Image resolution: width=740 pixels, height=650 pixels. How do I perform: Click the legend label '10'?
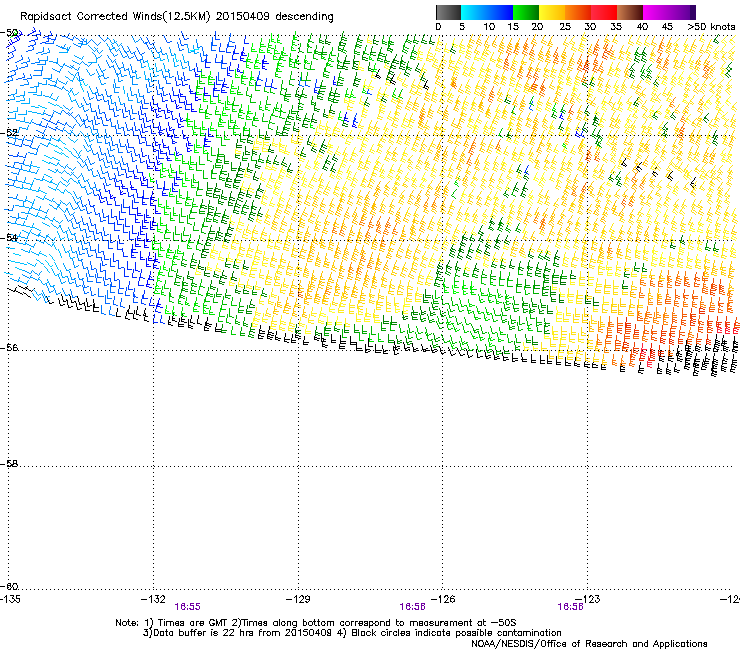point(489,27)
